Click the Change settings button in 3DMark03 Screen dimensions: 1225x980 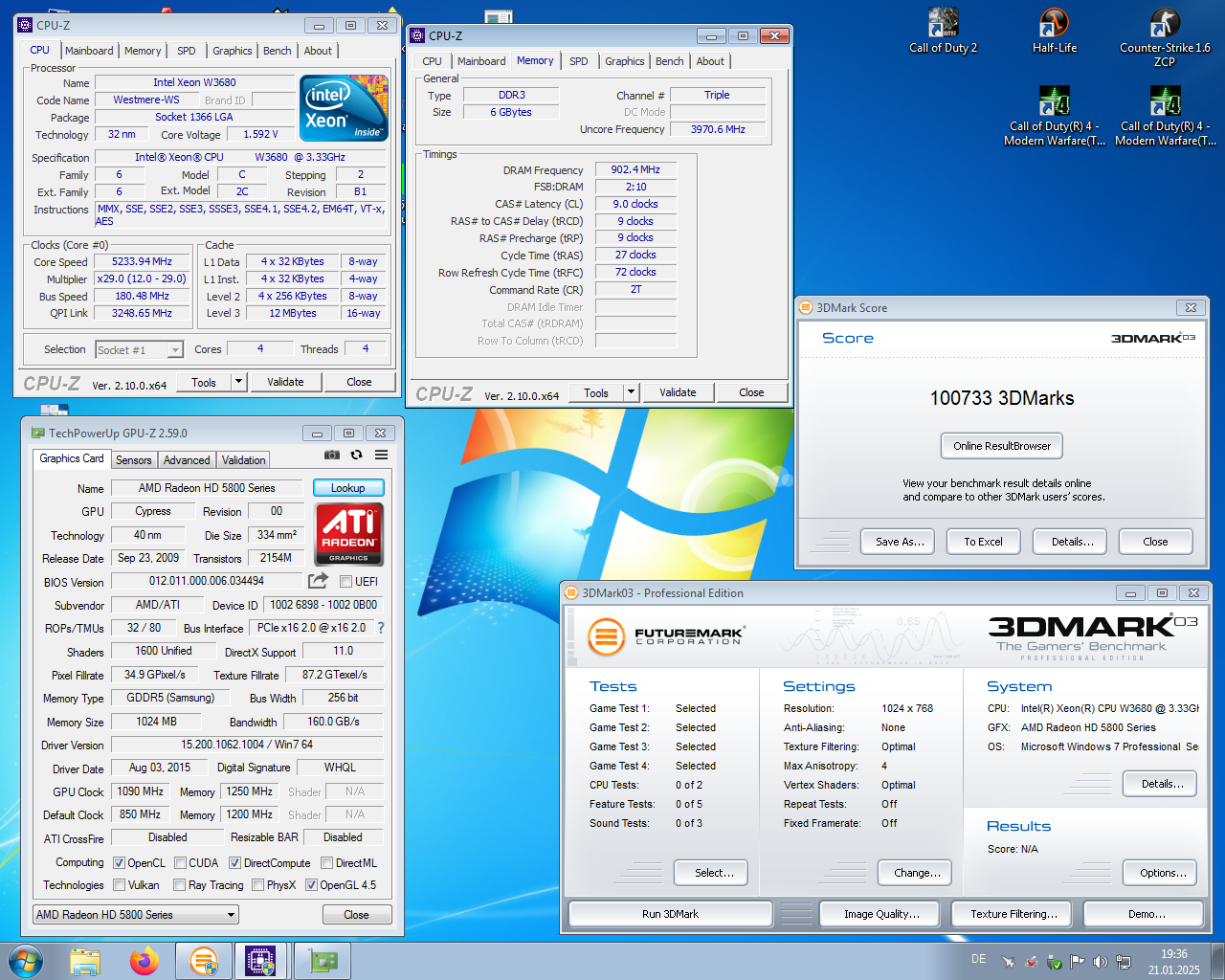pos(917,873)
